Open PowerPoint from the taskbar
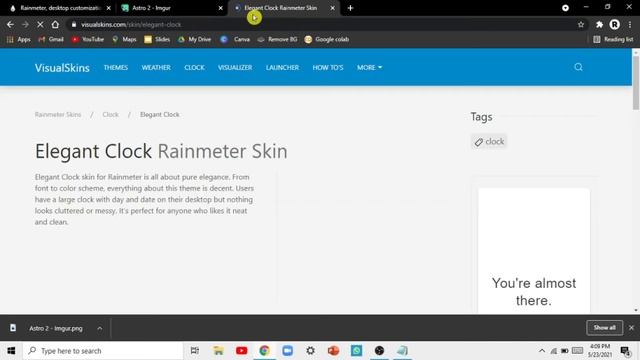The height and width of the screenshot is (360, 640). (333, 351)
